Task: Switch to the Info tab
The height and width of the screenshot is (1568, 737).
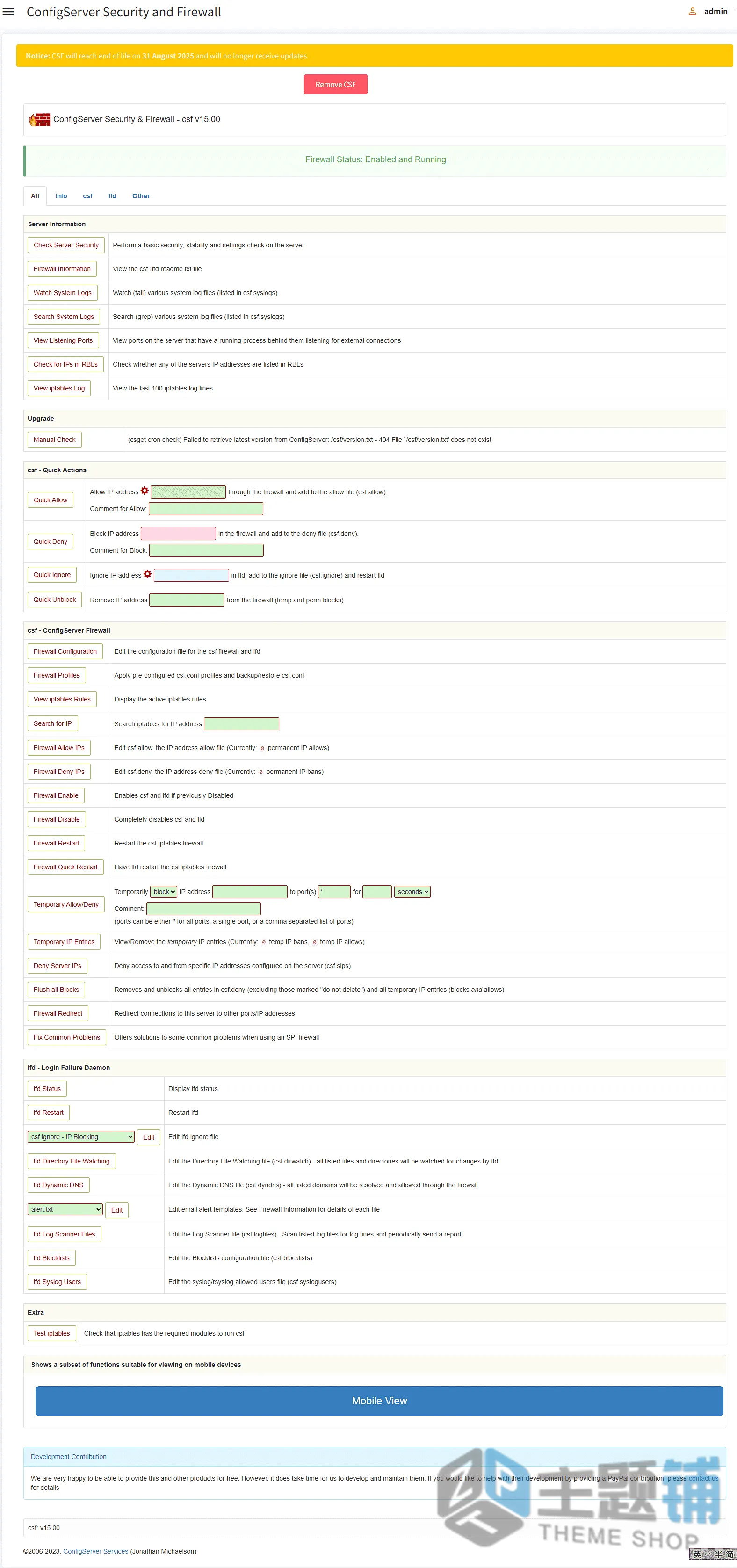Action: pos(61,196)
